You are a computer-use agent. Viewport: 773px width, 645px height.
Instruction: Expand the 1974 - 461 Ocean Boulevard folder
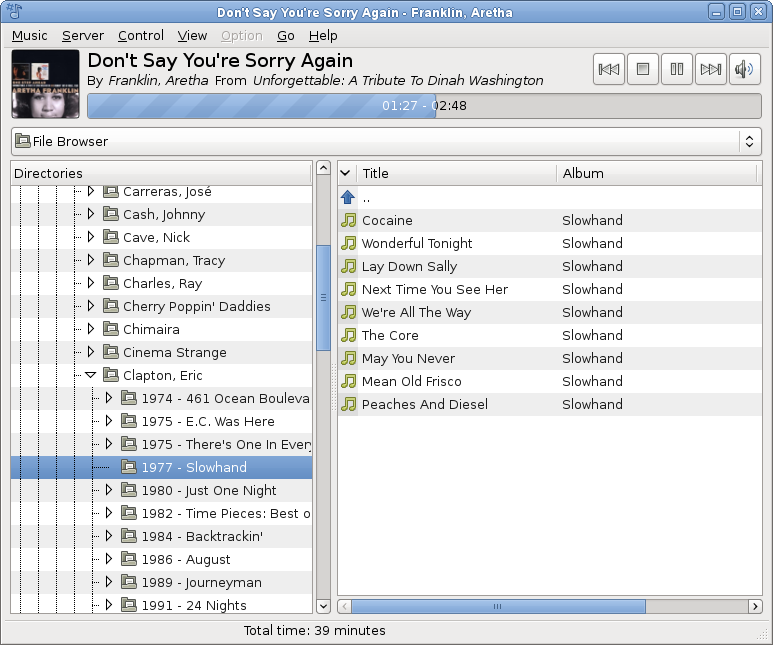coord(109,398)
